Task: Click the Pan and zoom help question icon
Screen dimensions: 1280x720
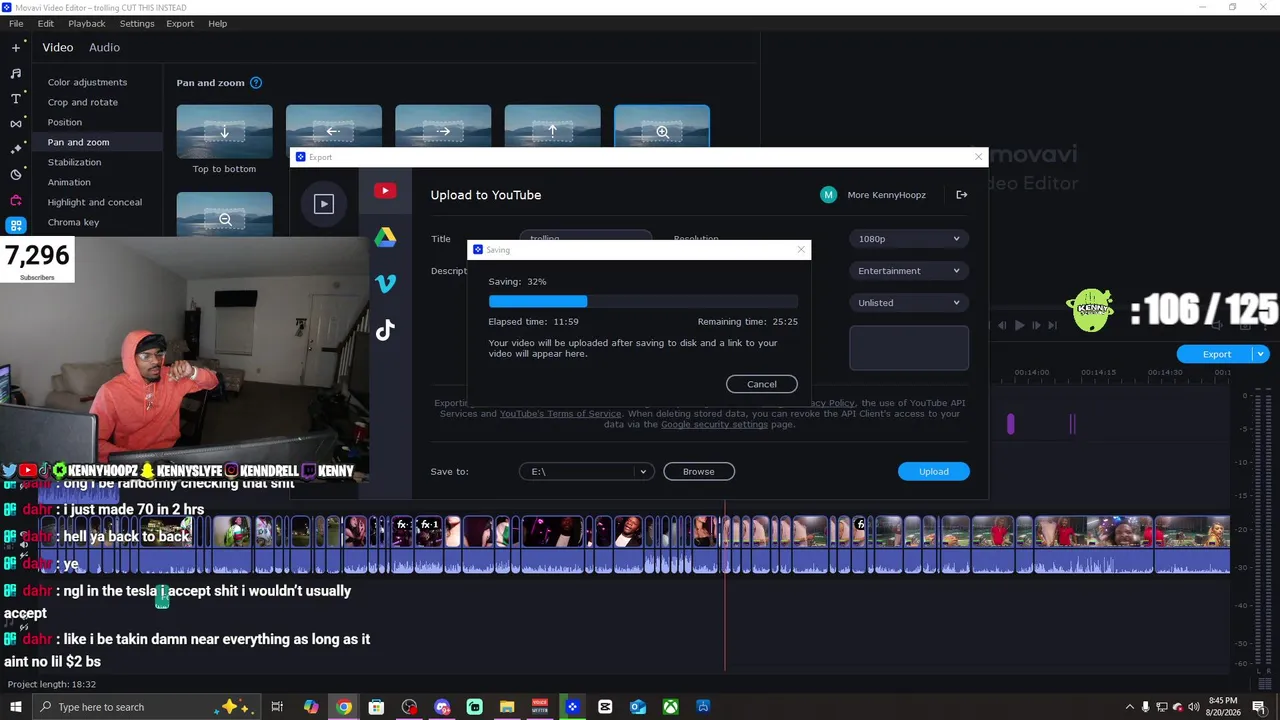Action: tap(256, 83)
